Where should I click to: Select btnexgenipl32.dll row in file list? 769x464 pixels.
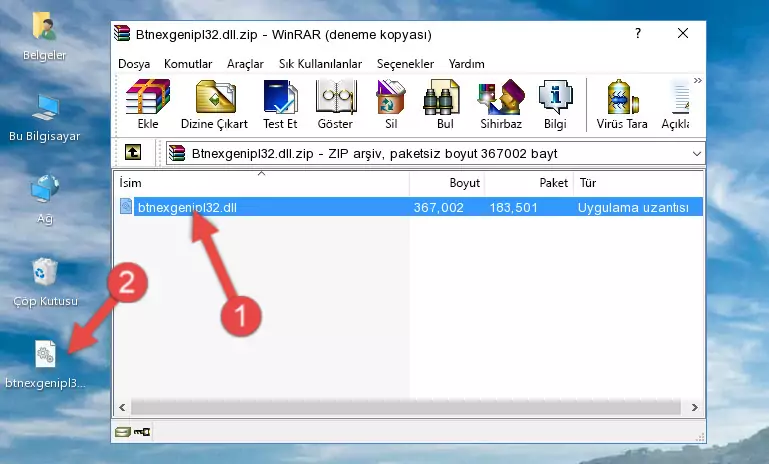click(x=410, y=207)
